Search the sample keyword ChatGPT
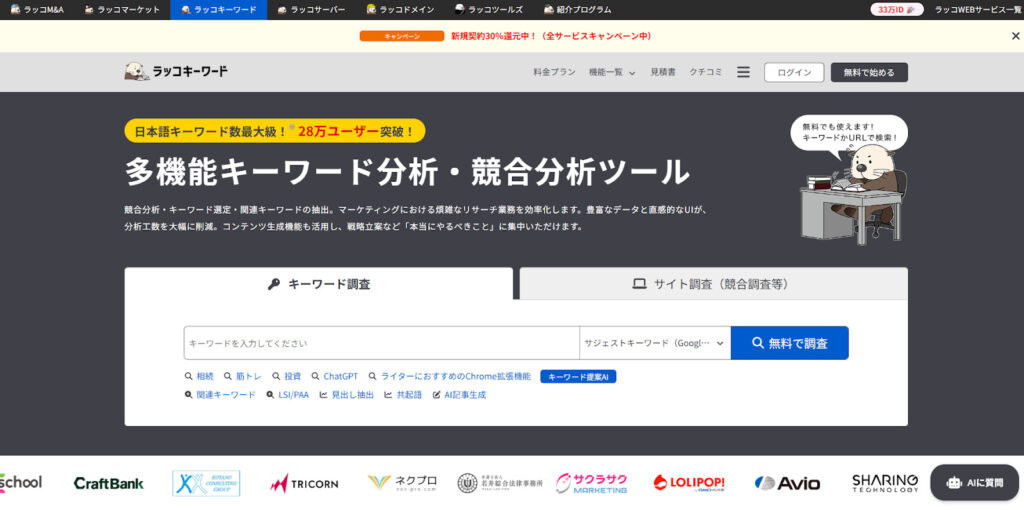Image resolution: width=1024 pixels, height=510 pixels. click(335, 377)
